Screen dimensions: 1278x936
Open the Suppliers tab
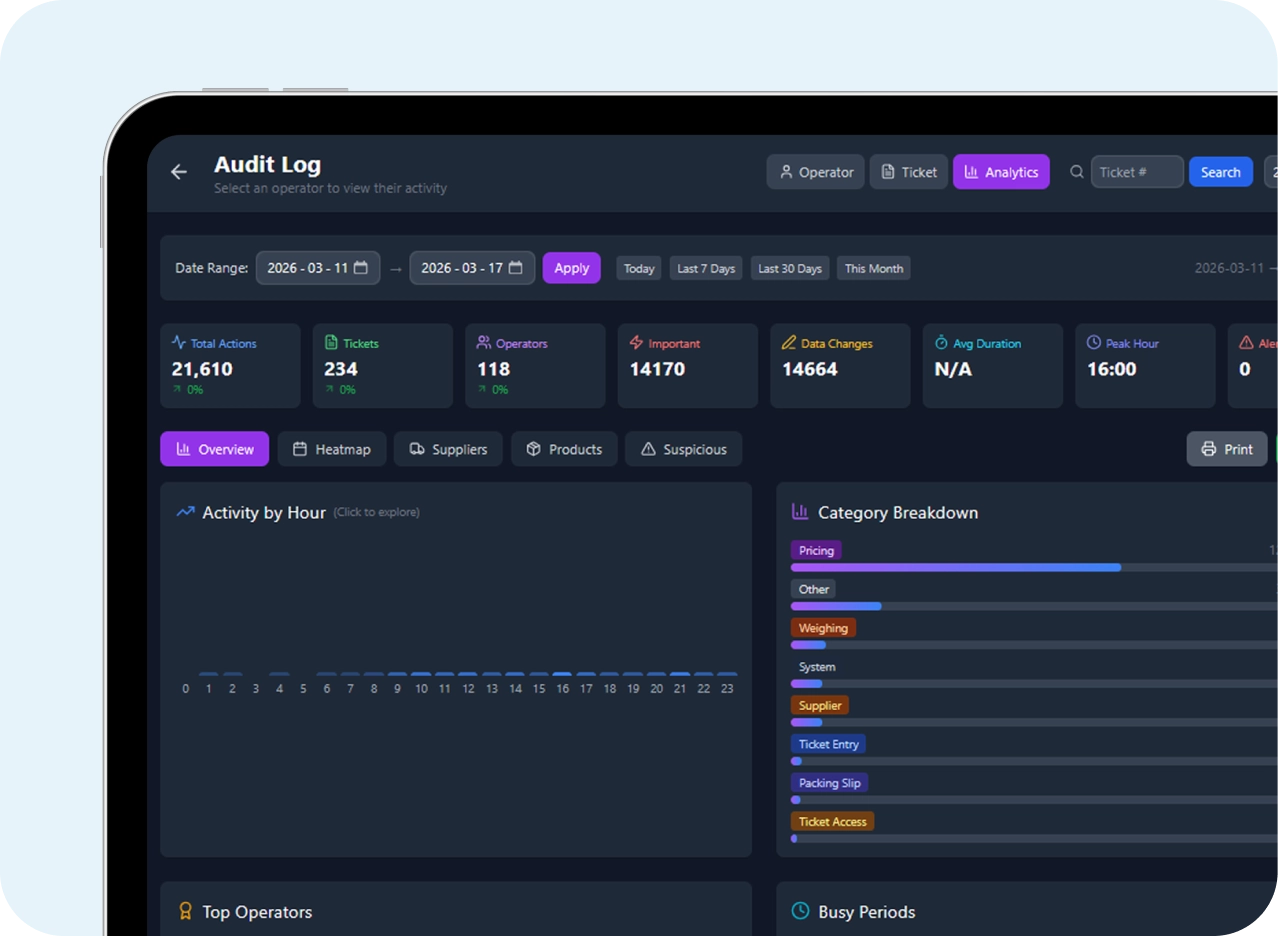click(x=448, y=449)
